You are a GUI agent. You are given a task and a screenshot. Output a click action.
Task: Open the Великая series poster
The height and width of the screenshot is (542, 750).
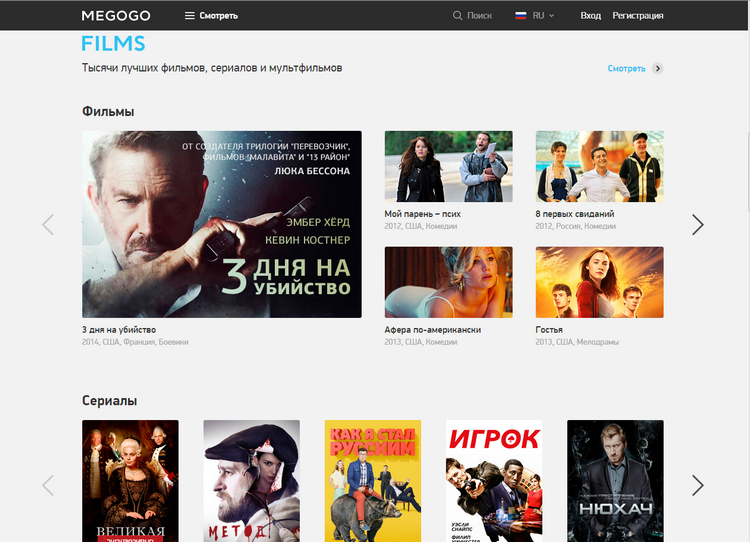(x=130, y=481)
